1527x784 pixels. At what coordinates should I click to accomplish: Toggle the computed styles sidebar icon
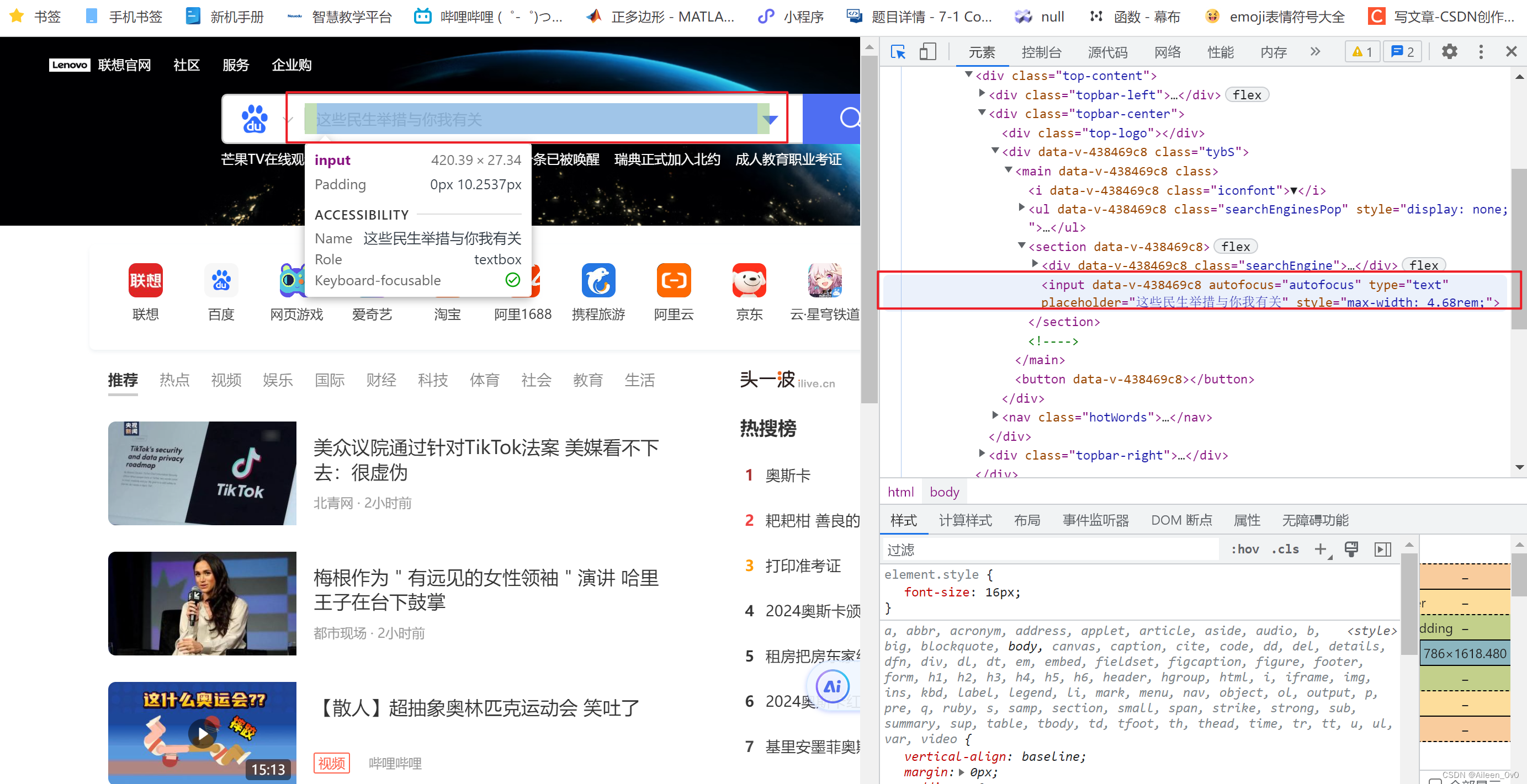point(1382,550)
